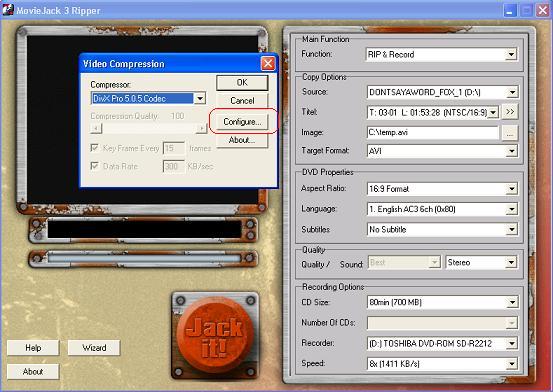Open codec Configure... settings
Viewport: 553px width, 392px height.
coord(242,122)
